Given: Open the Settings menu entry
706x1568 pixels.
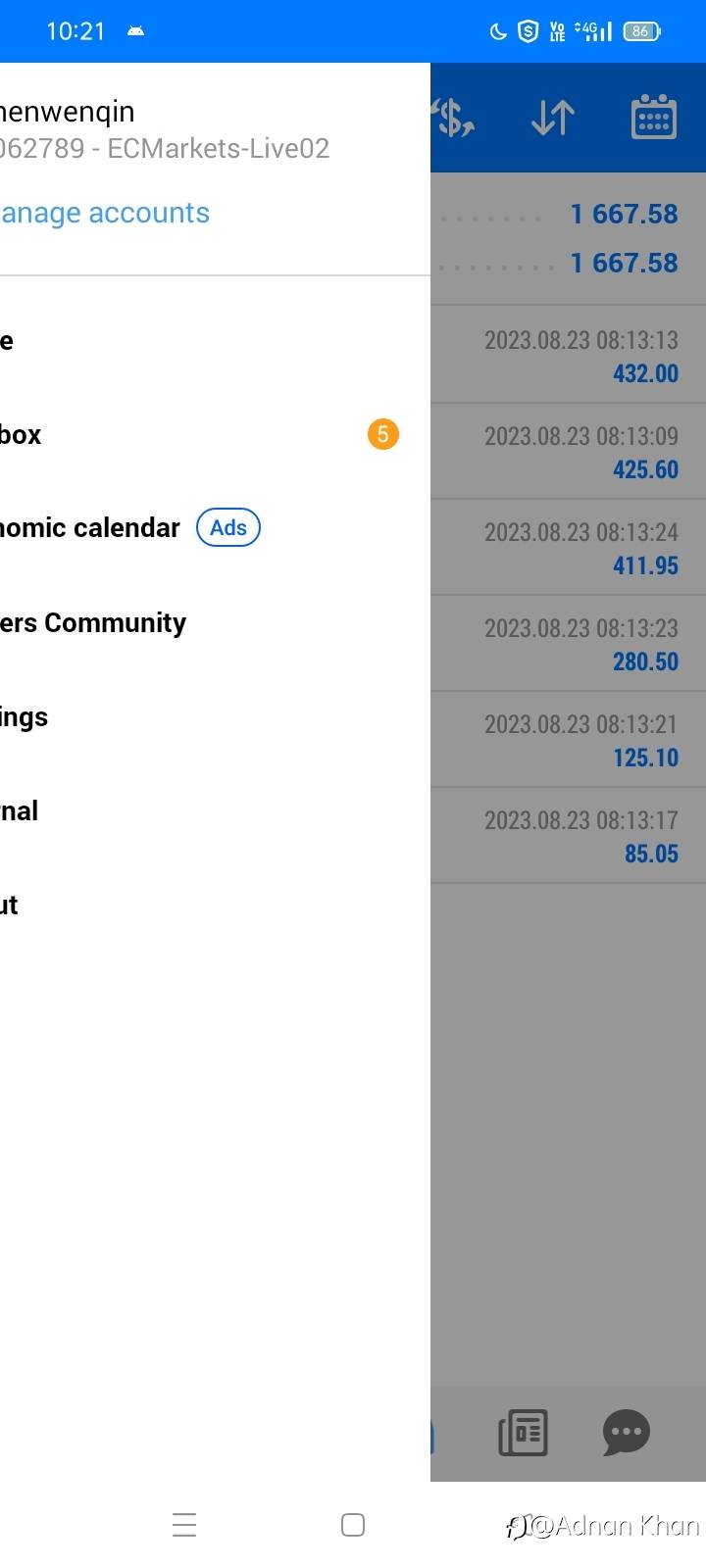Looking at the screenshot, I should [x=24, y=717].
